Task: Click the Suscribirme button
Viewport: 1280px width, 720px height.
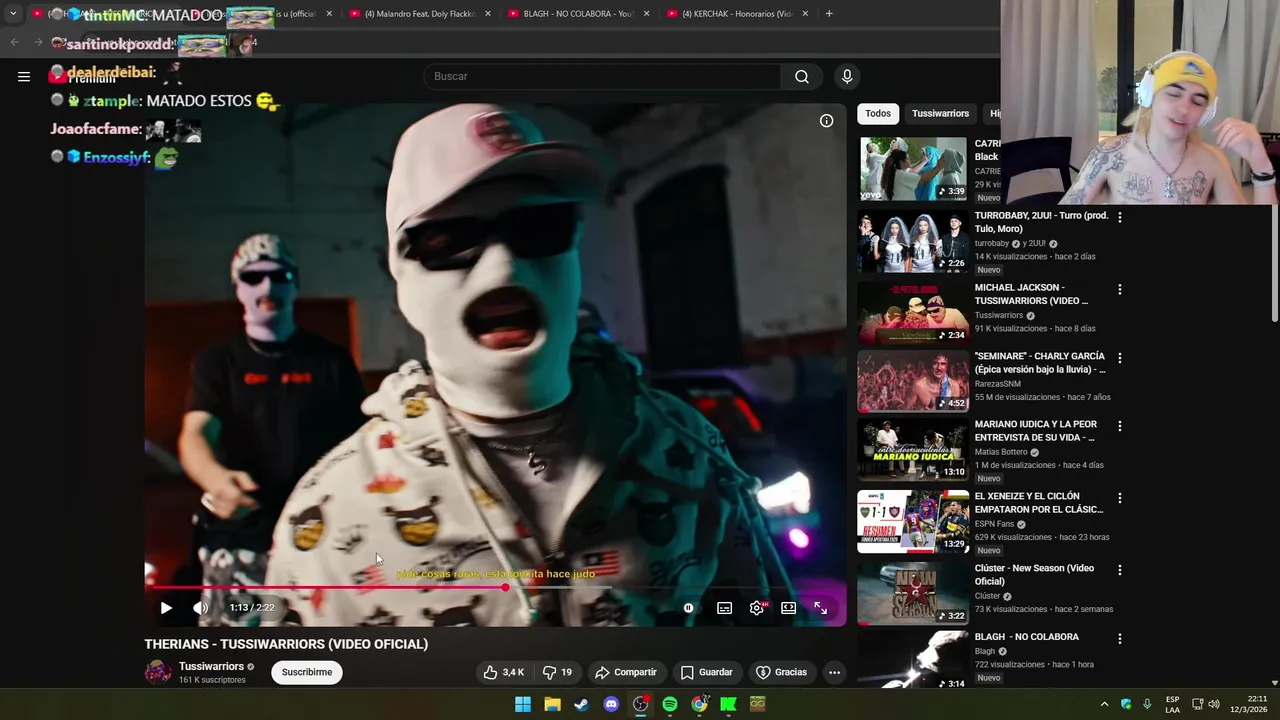Action: (307, 672)
